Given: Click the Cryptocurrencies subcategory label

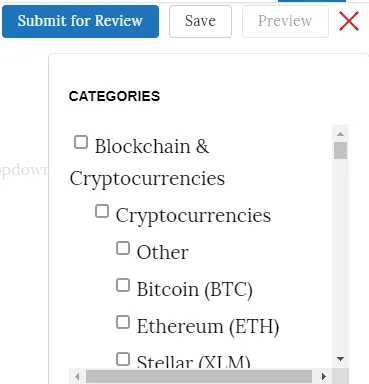Looking at the screenshot, I should pos(193,216).
